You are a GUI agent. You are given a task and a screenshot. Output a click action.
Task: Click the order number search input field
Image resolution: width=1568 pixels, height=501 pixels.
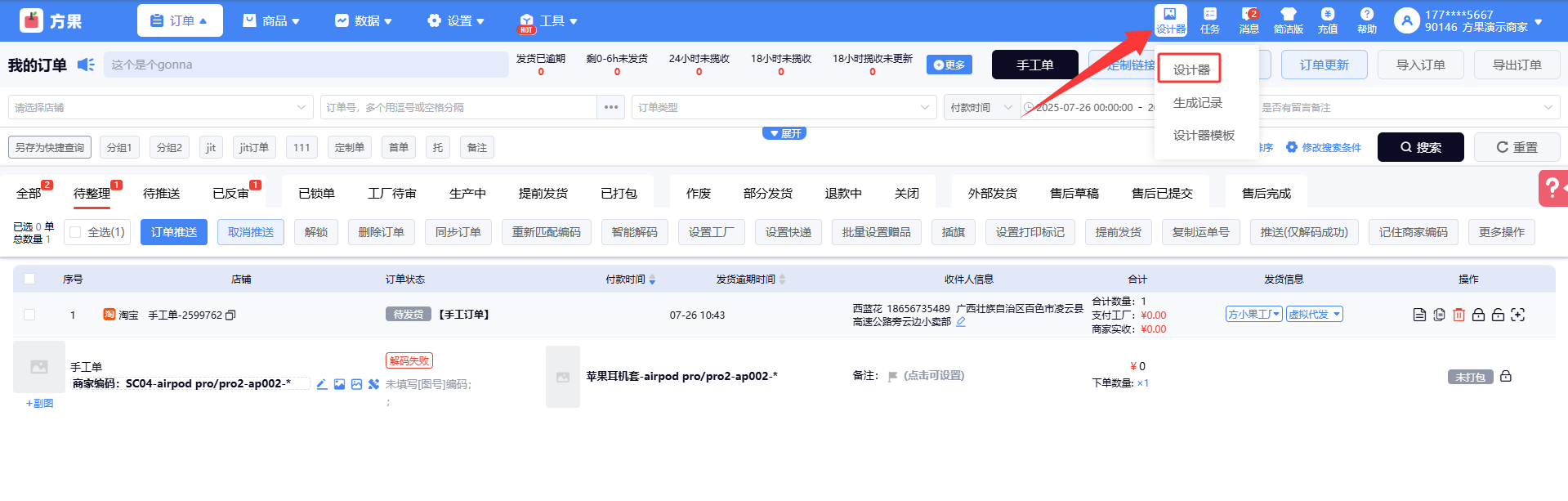click(x=458, y=107)
